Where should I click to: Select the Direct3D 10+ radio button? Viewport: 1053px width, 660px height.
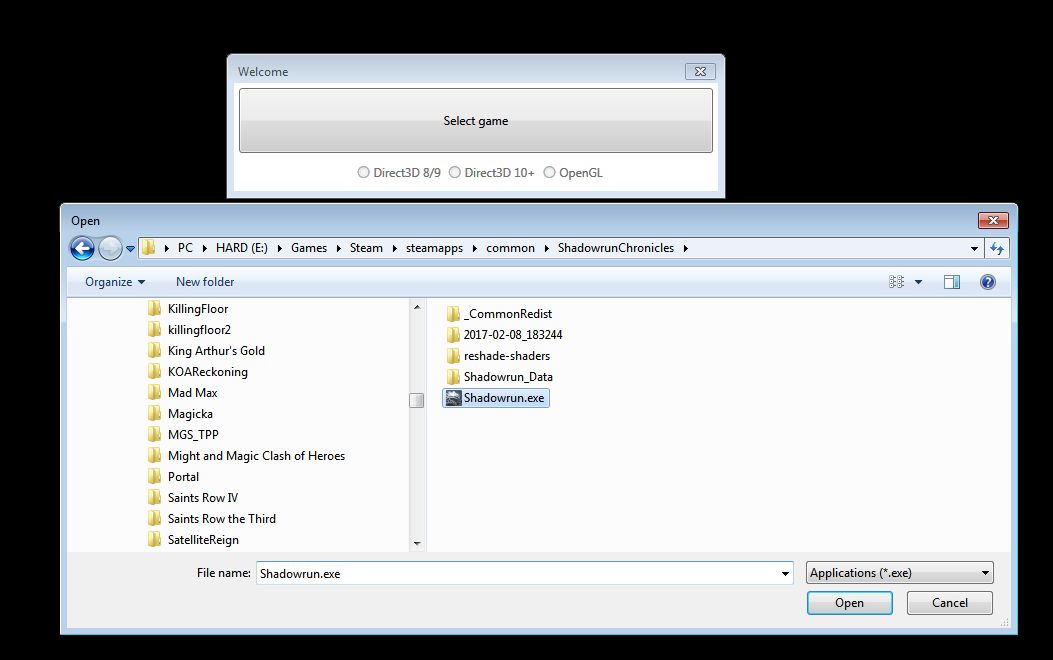pos(455,173)
